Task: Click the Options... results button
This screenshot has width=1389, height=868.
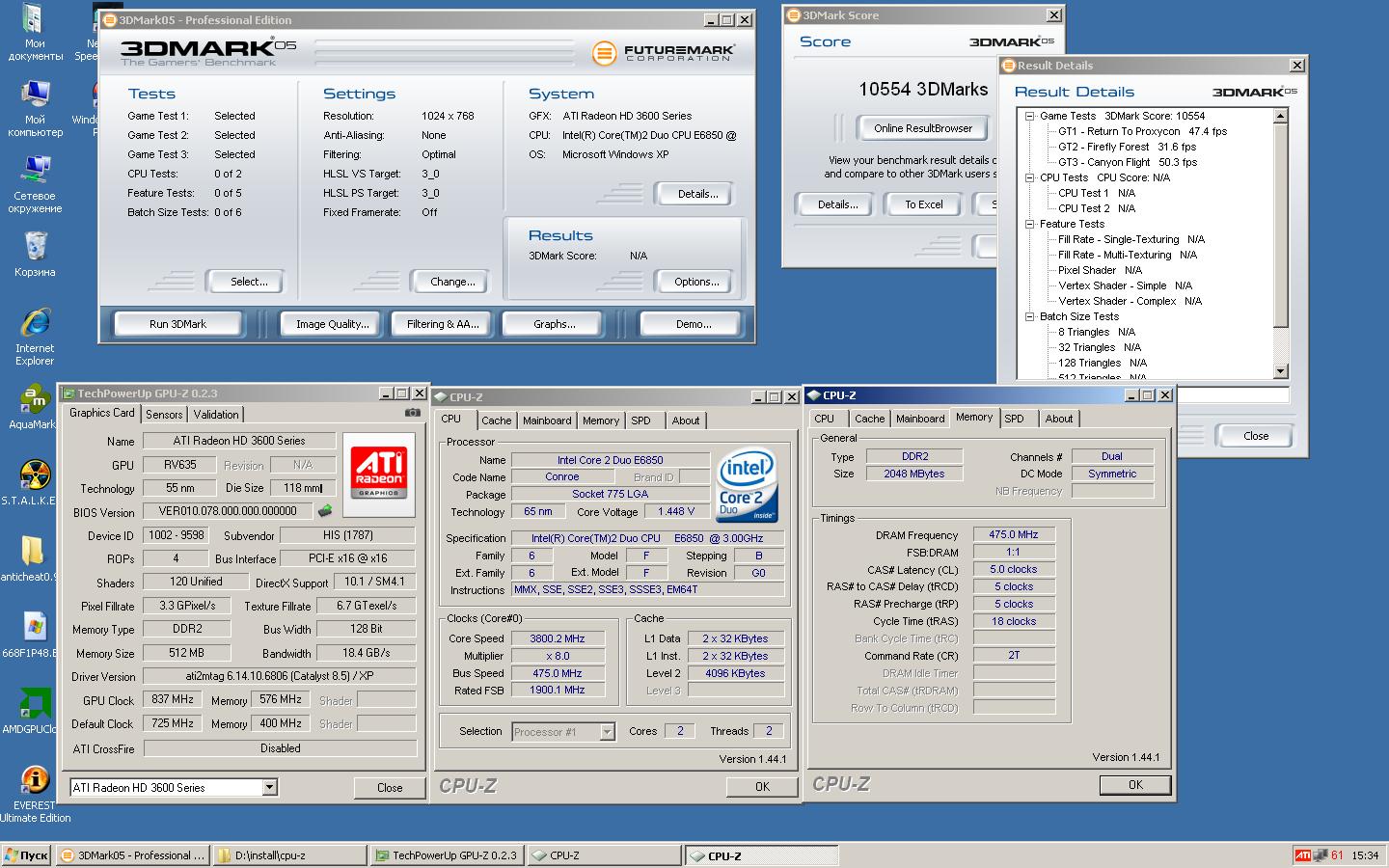Action: tap(696, 282)
